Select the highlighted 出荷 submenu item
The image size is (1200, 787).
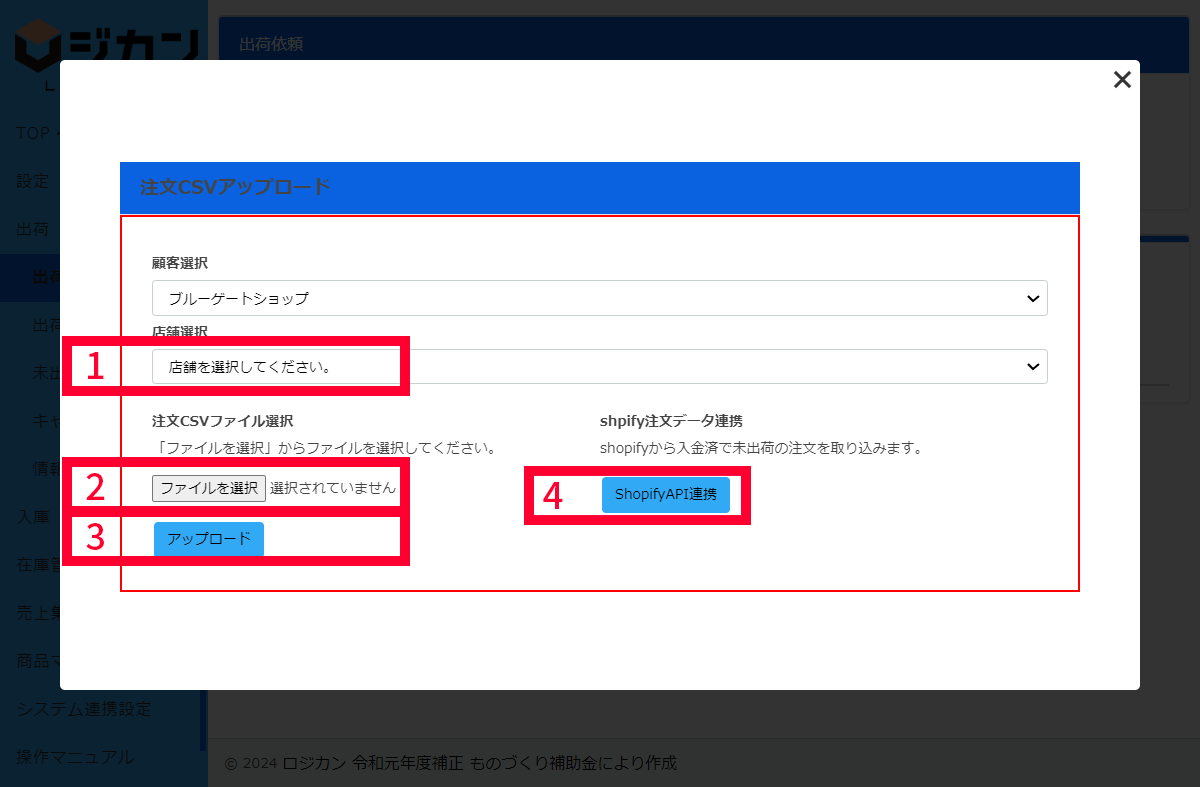pyautogui.click(x=46, y=277)
